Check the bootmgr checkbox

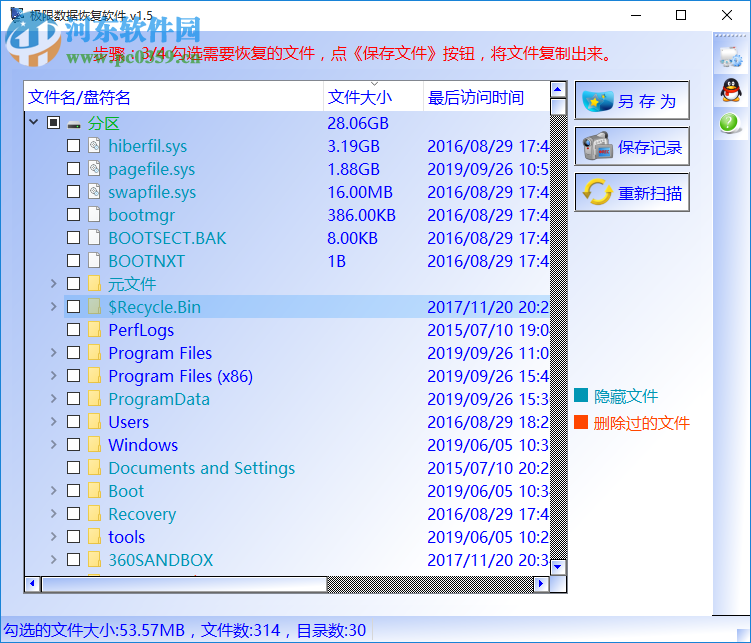point(73,214)
